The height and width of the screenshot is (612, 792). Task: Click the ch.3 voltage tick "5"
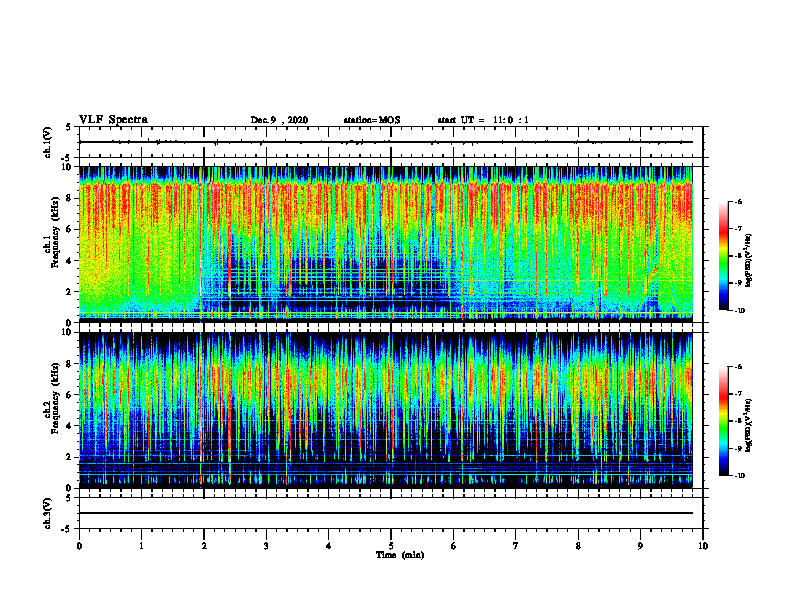[x=69, y=498]
